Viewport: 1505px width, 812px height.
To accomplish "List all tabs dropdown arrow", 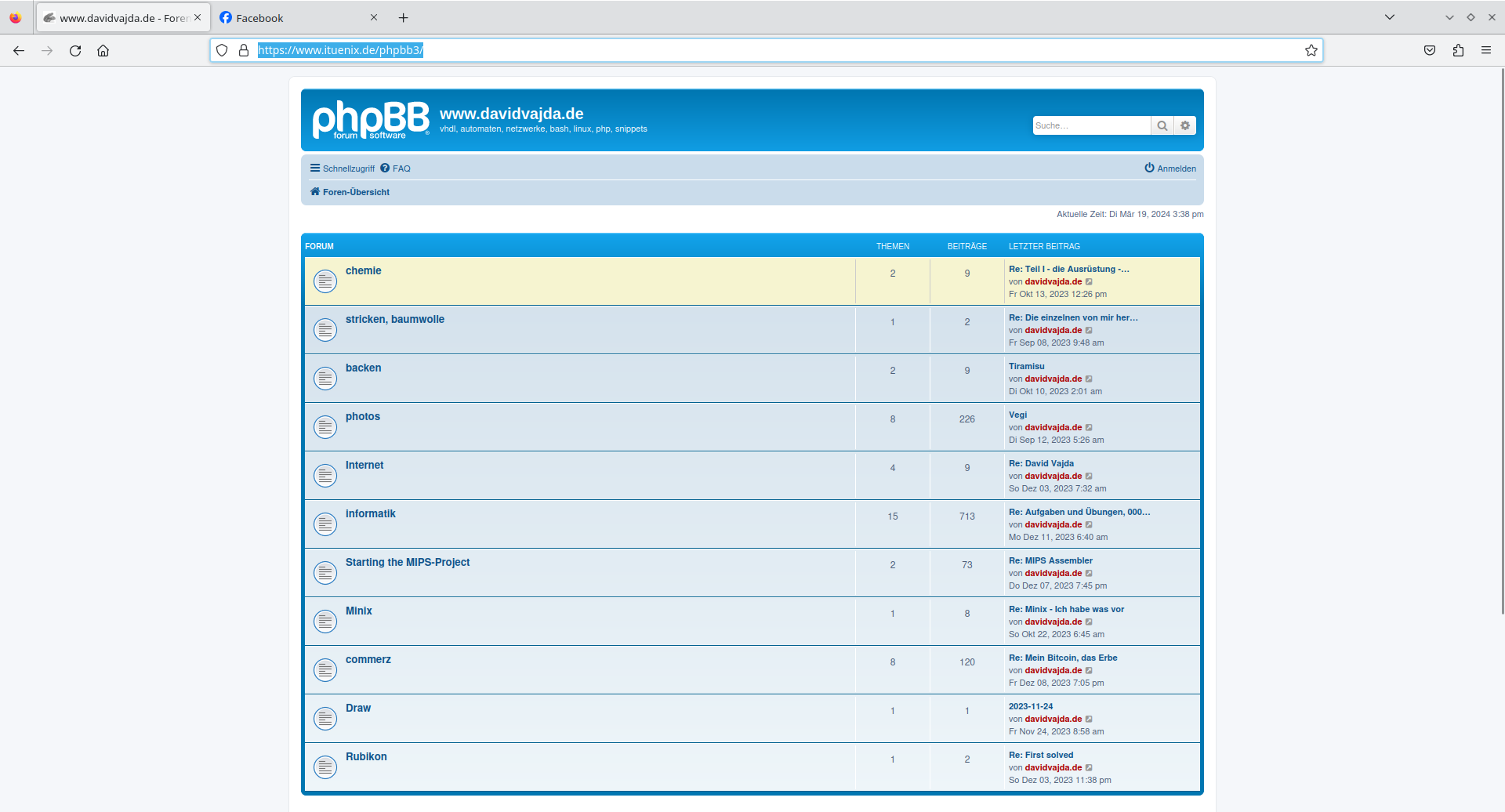I will [1389, 17].
